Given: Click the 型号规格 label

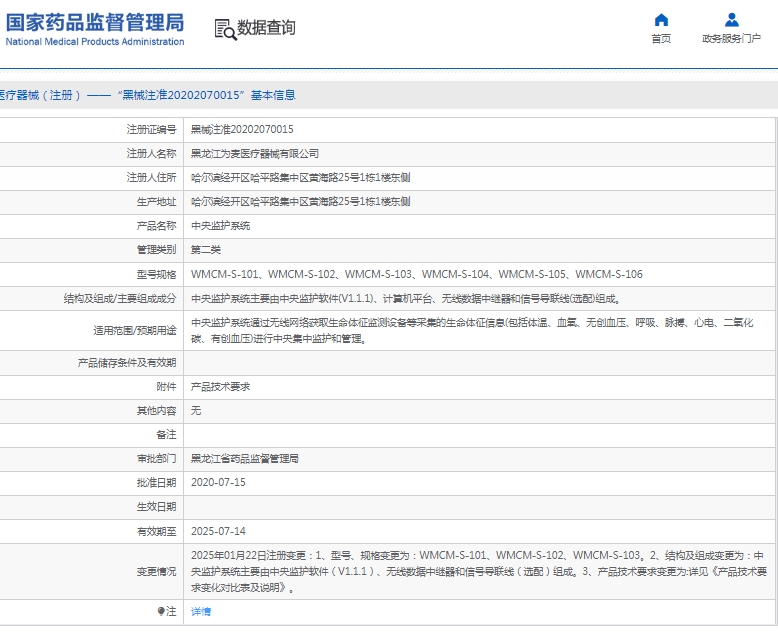Looking at the screenshot, I should click(156, 274).
